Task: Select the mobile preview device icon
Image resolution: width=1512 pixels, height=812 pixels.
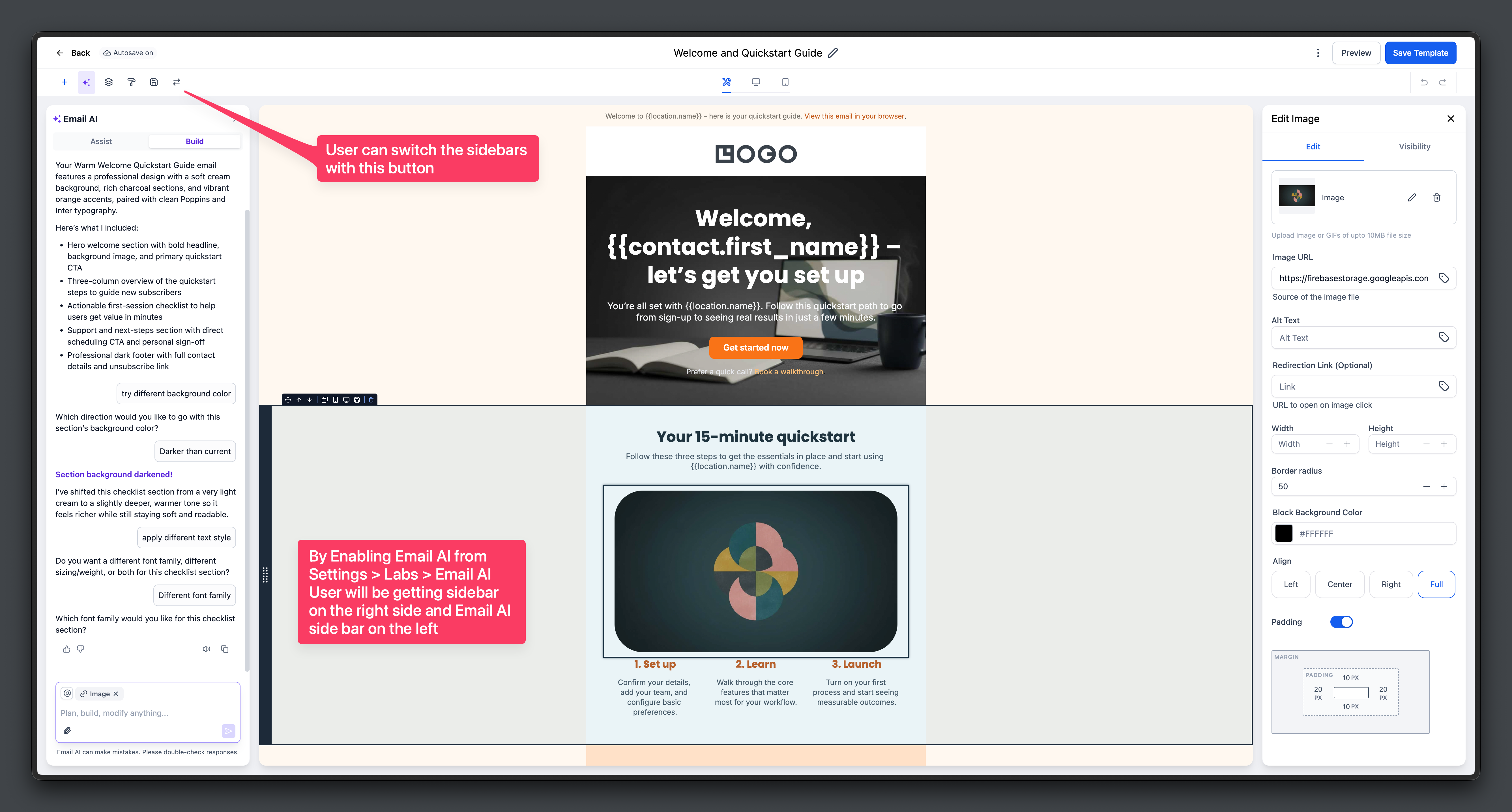Action: click(785, 82)
